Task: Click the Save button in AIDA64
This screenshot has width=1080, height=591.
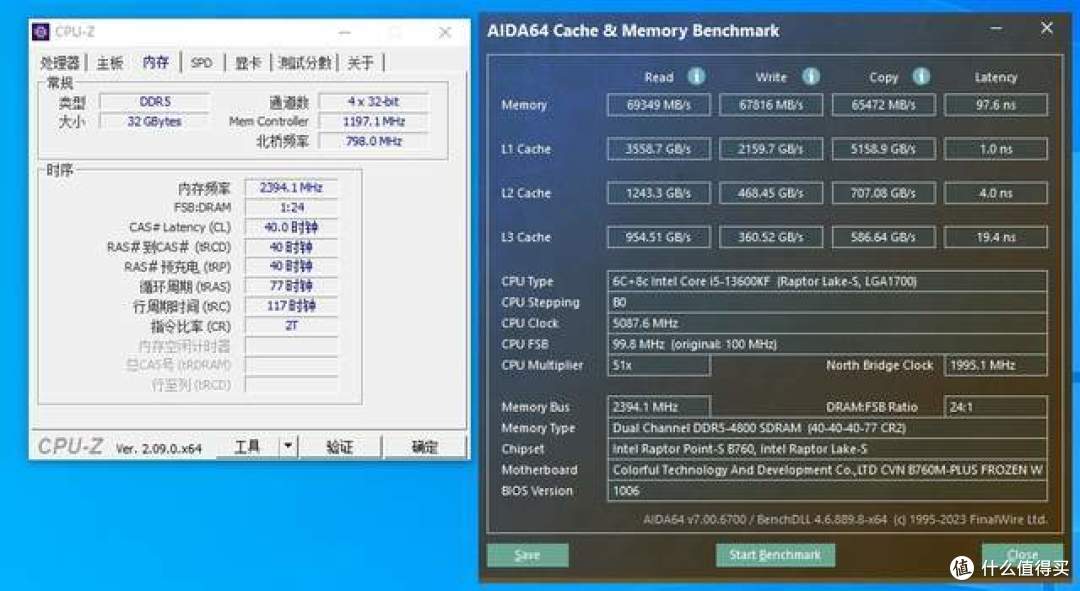Action: coord(527,554)
